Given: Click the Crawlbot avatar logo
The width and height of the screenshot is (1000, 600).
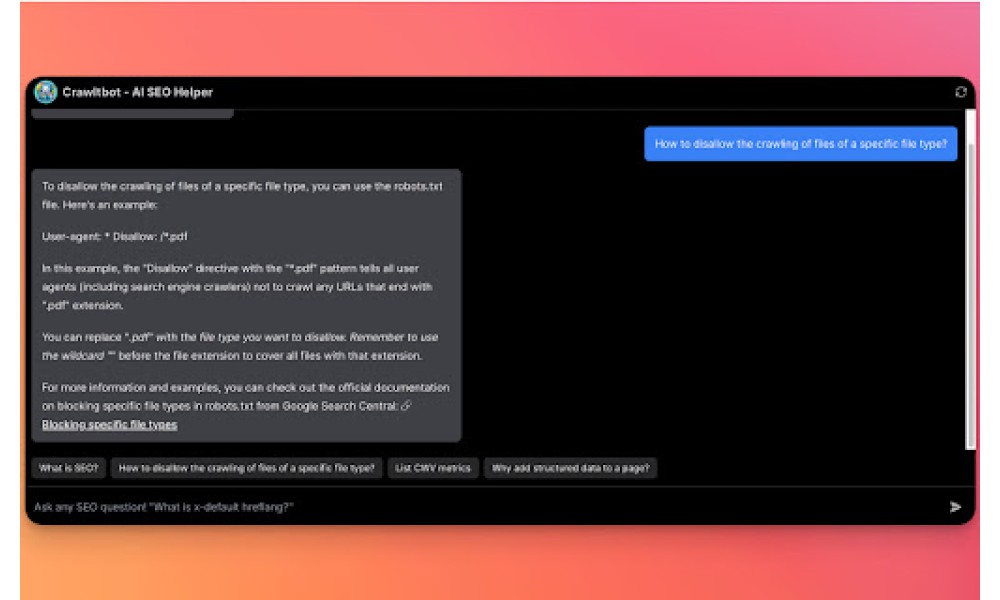Looking at the screenshot, I should coord(46,92).
